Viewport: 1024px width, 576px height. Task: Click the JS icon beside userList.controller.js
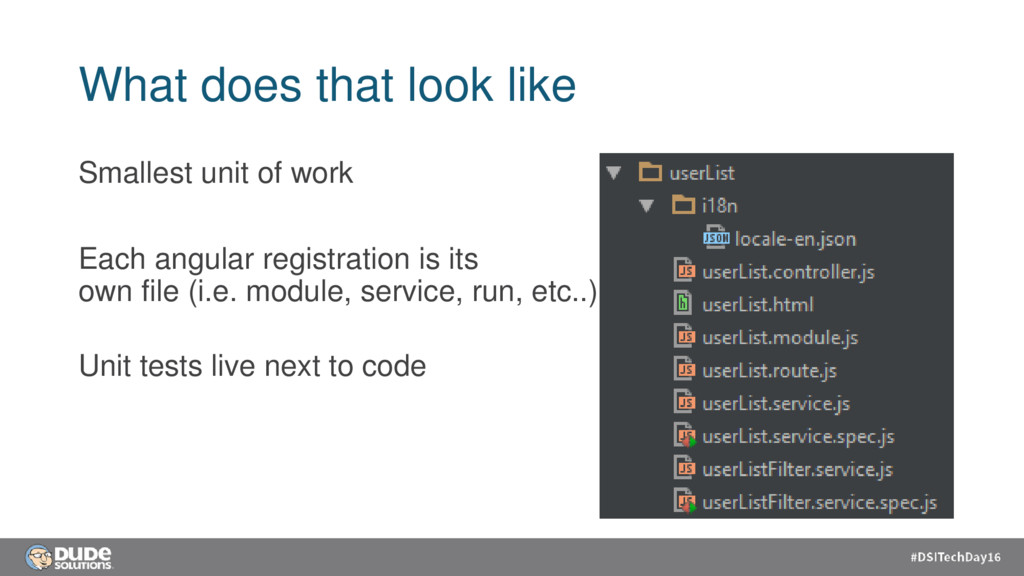pyautogui.click(x=684, y=270)
